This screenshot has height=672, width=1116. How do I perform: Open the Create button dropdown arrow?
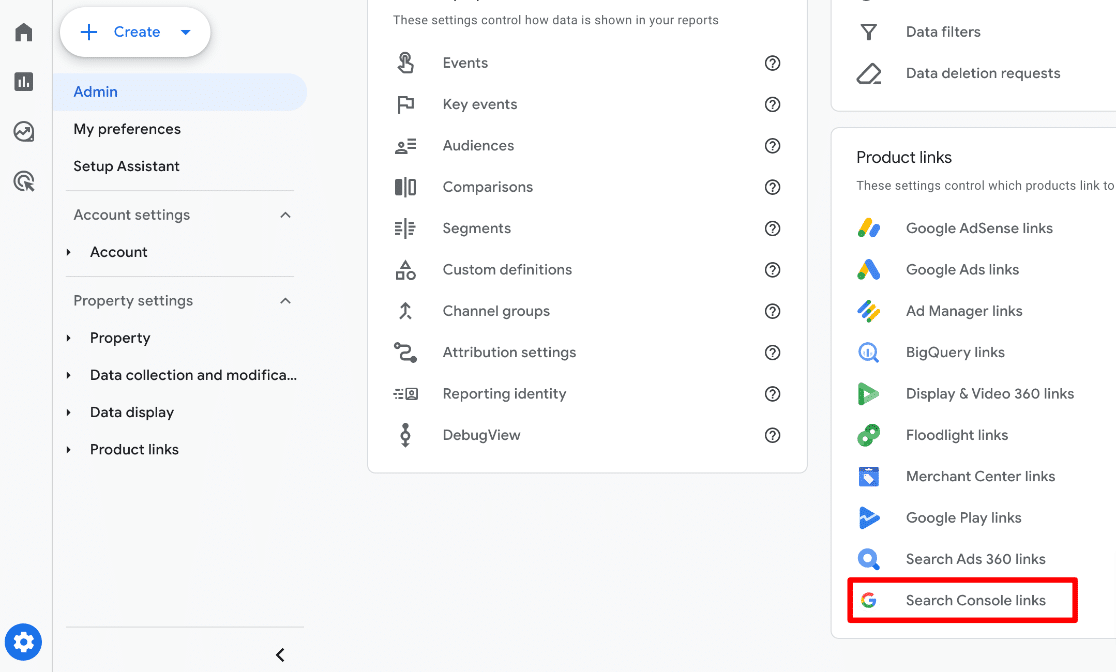point(186,31)
